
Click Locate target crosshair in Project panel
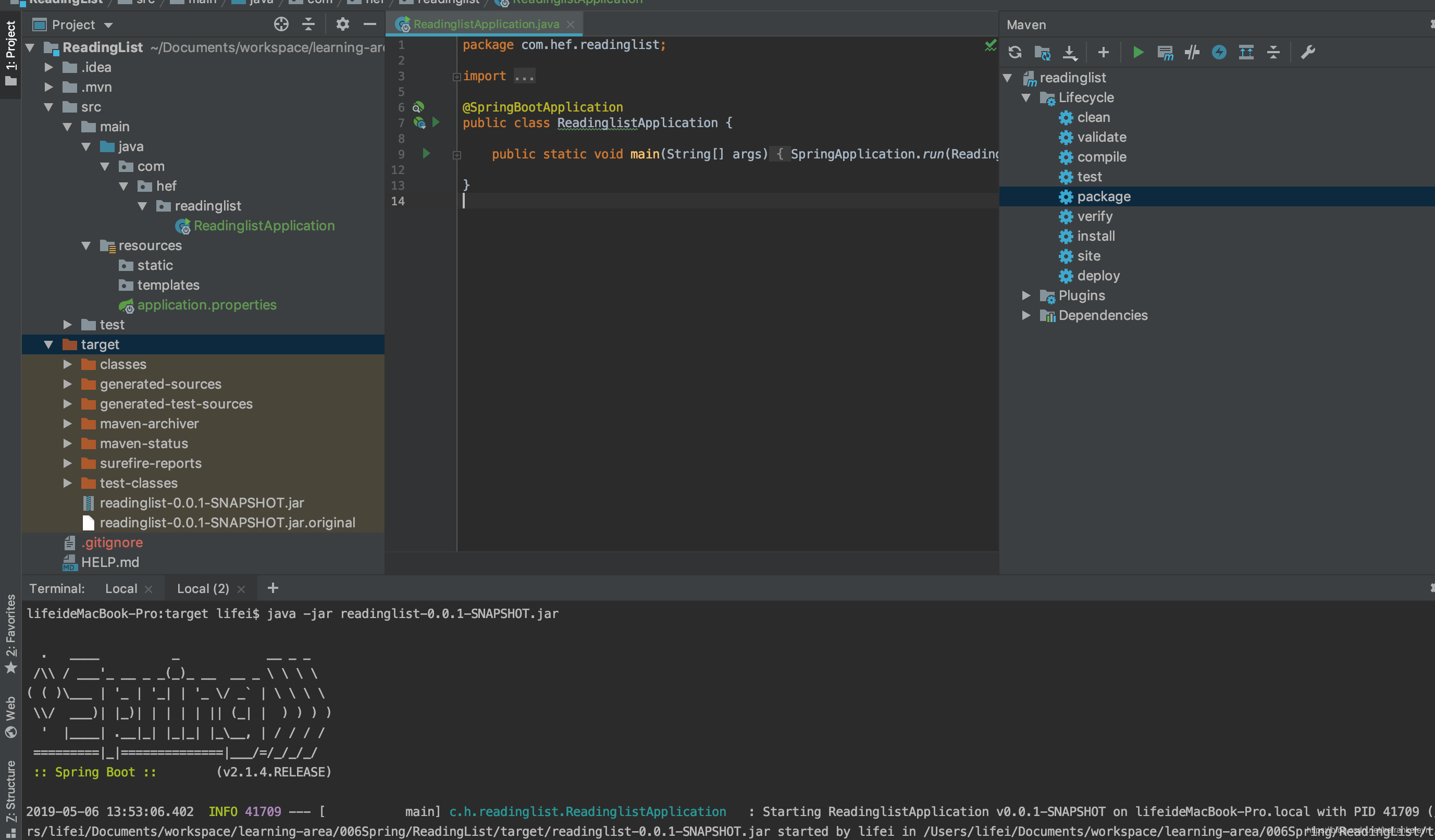(x=281, y=24)
